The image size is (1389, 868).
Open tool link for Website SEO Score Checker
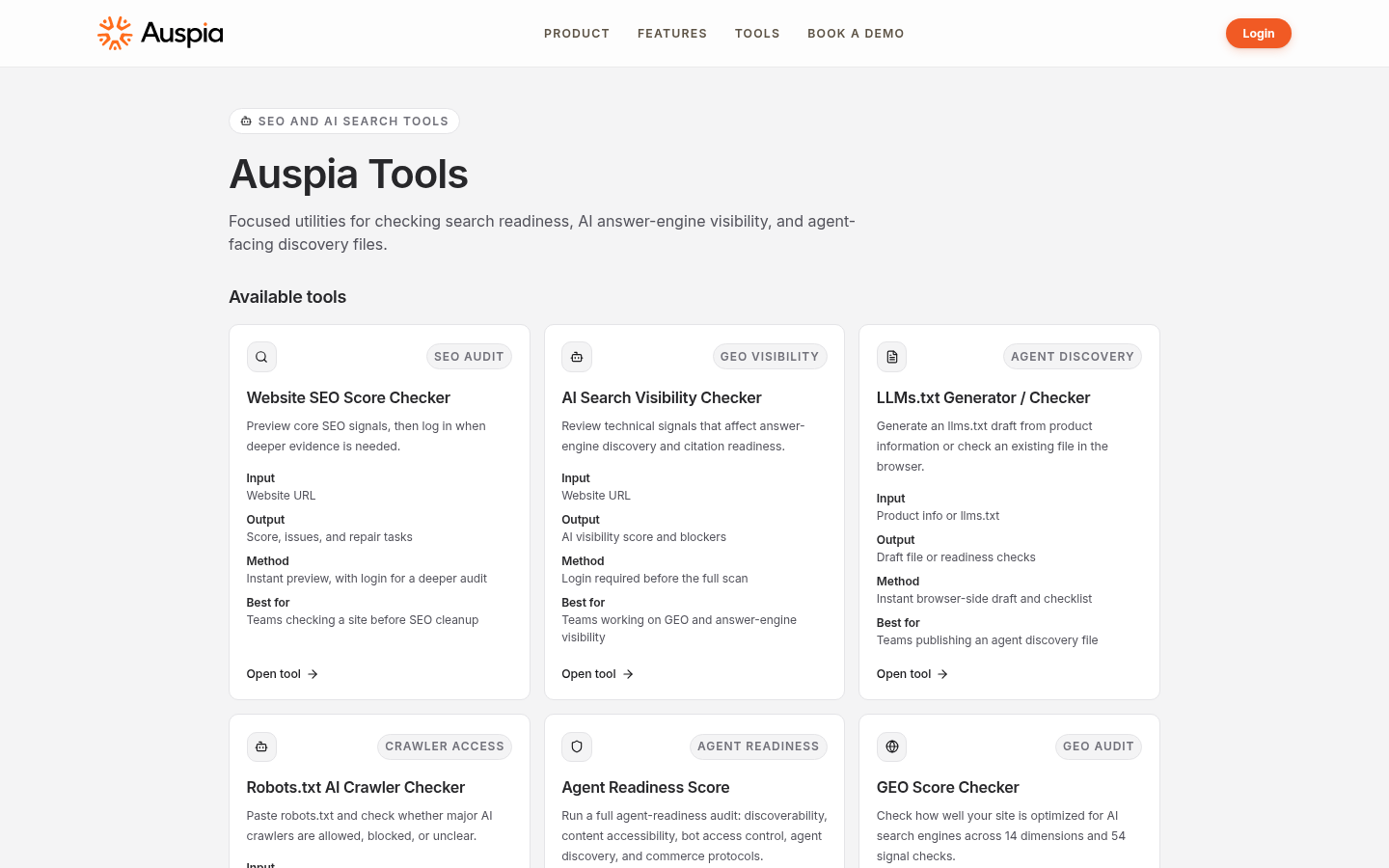(x=283, y=674)
